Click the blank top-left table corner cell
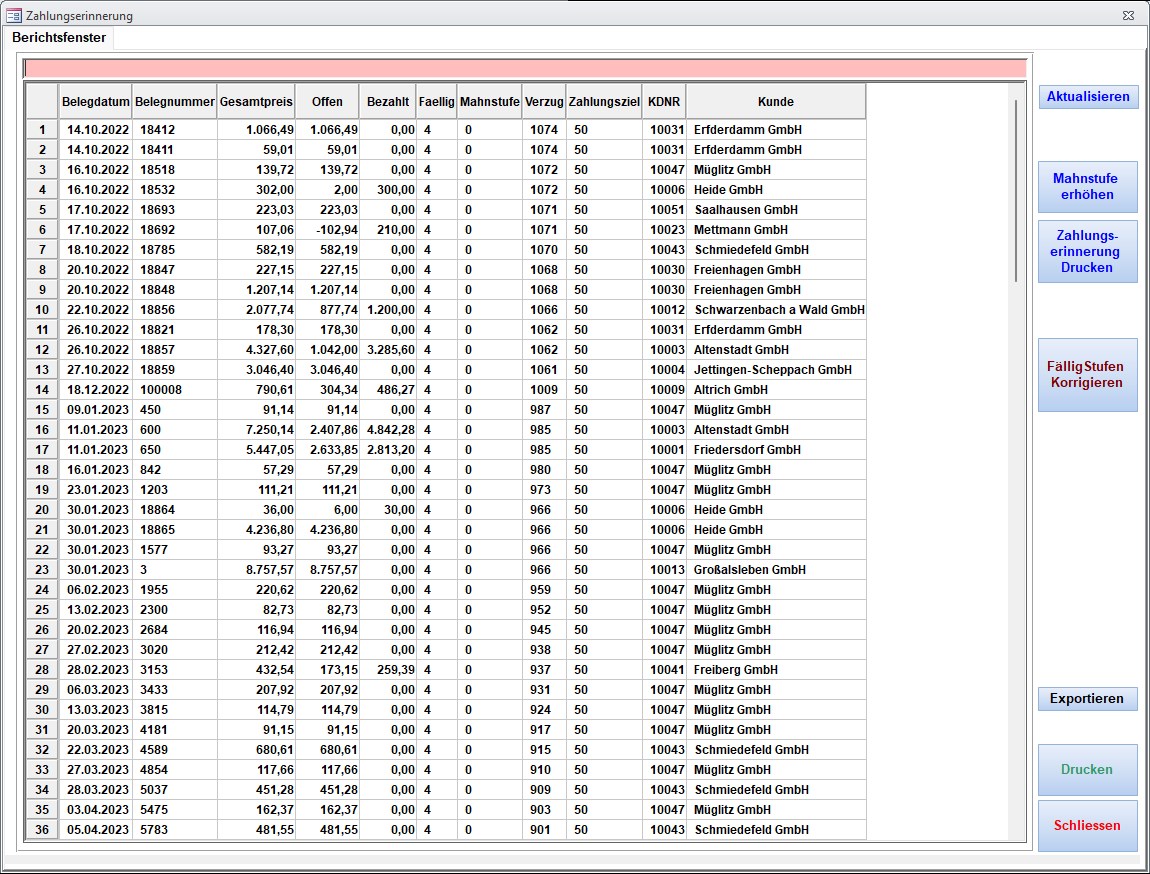The image size is (1150, 874). tap(42, 101)
